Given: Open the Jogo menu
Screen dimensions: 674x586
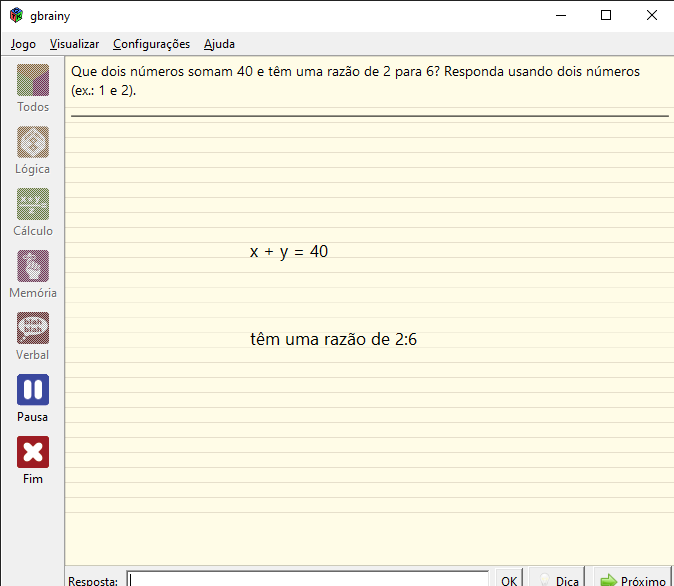Looking at the screenshot, I should 23,44.
